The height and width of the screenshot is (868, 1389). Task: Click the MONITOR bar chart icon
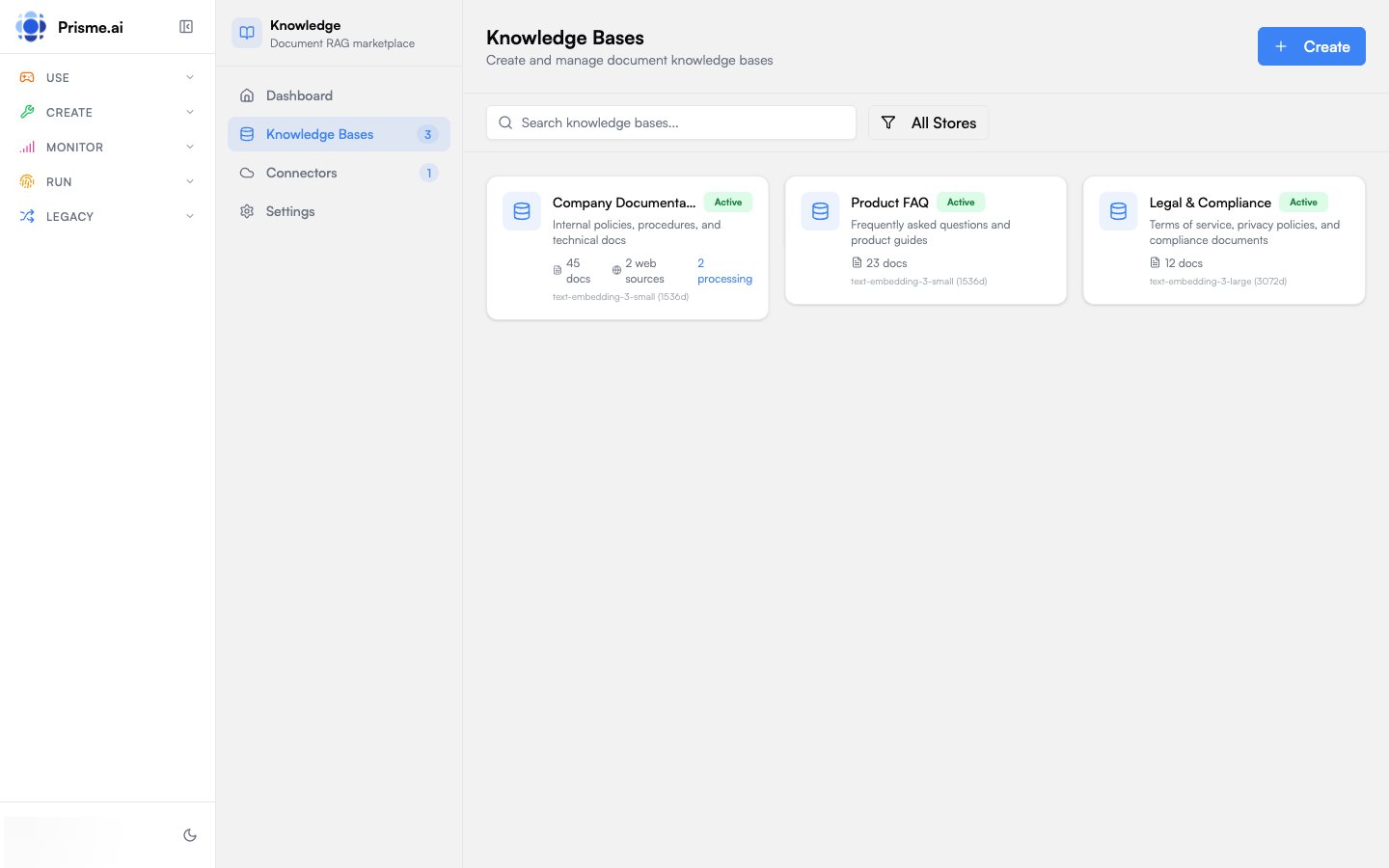point(27,147)
